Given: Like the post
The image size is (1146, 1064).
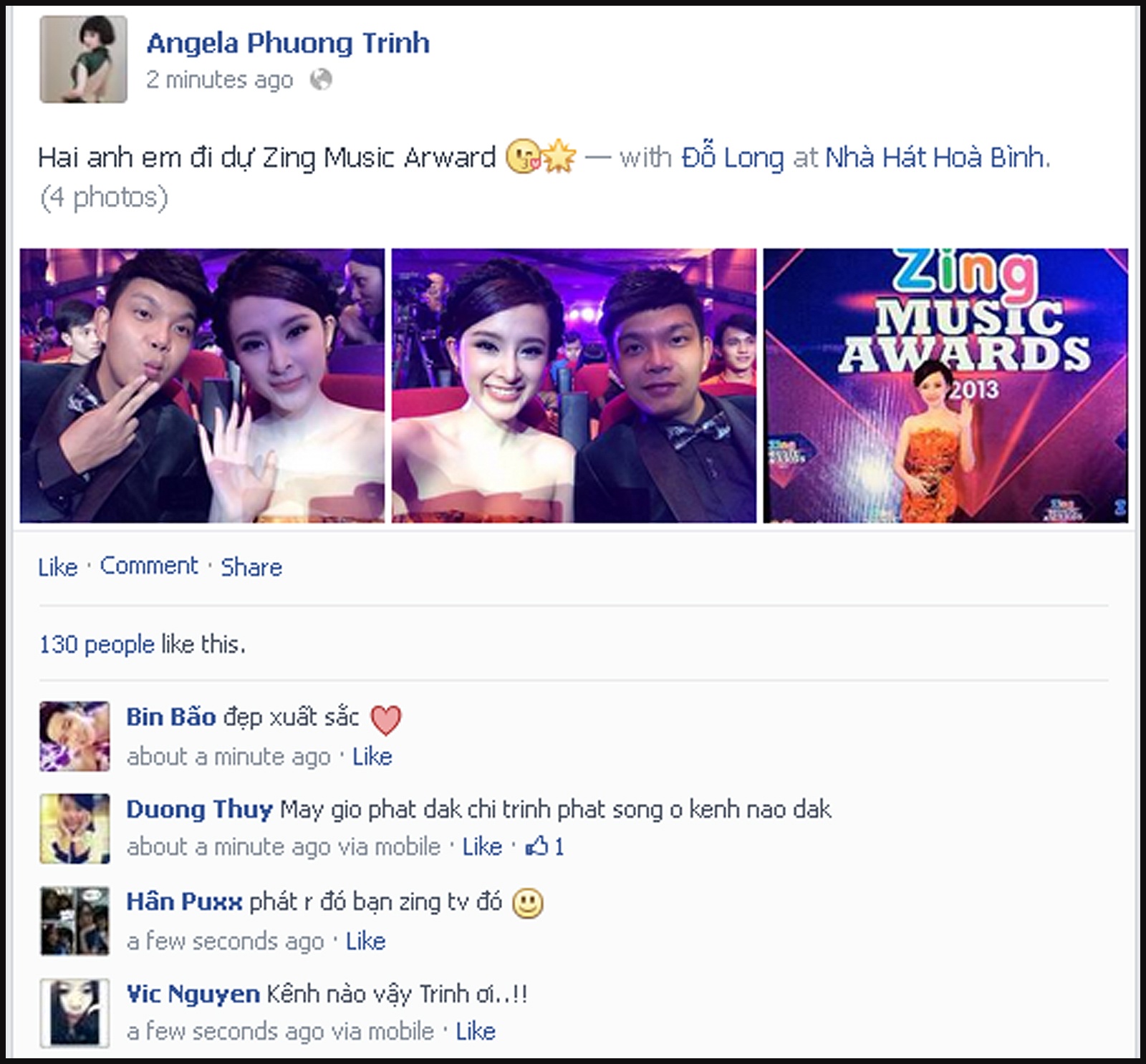Looking at the screenshot, I should click(x=58, y=567).
